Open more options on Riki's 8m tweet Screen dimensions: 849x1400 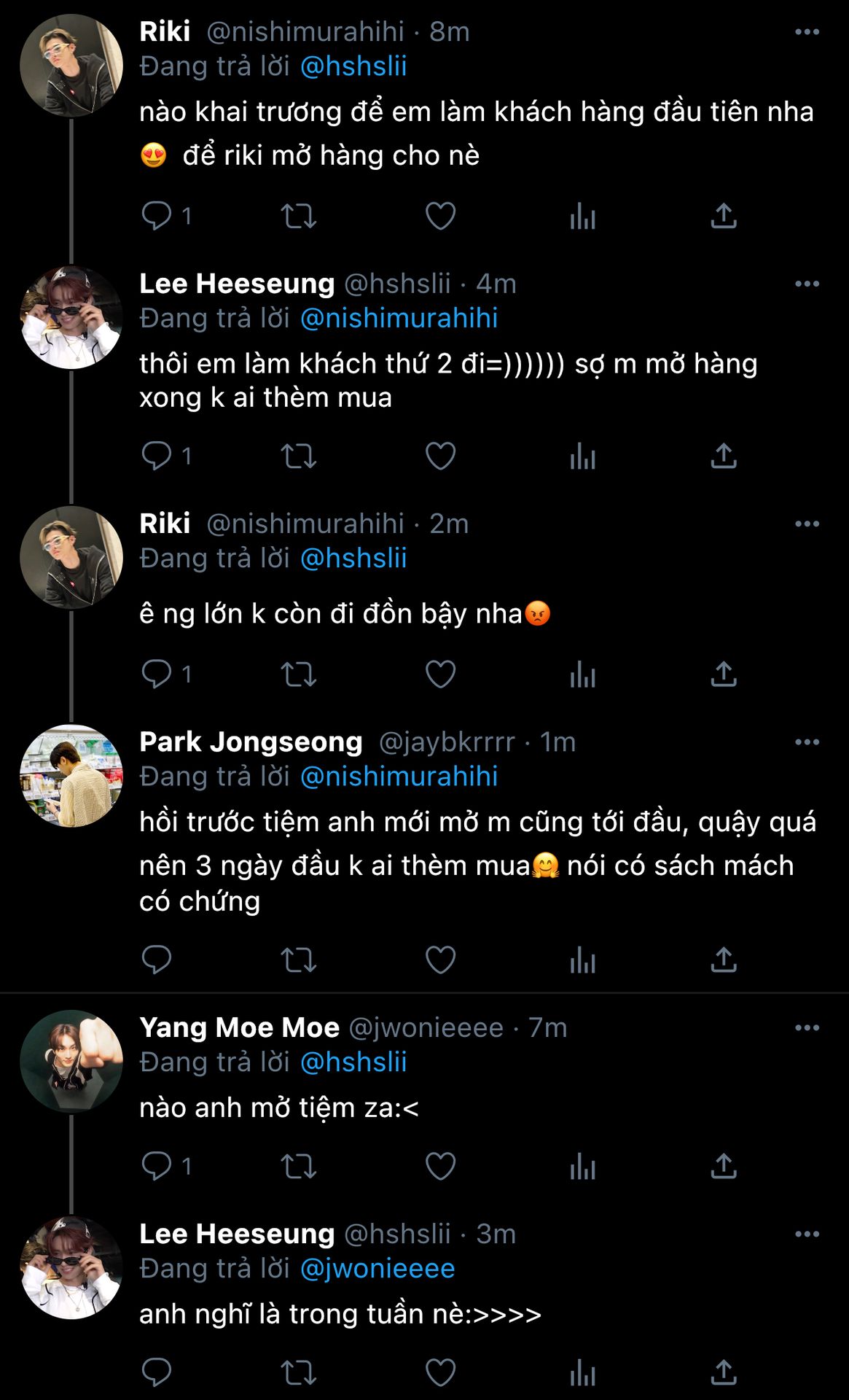point(807,32)
